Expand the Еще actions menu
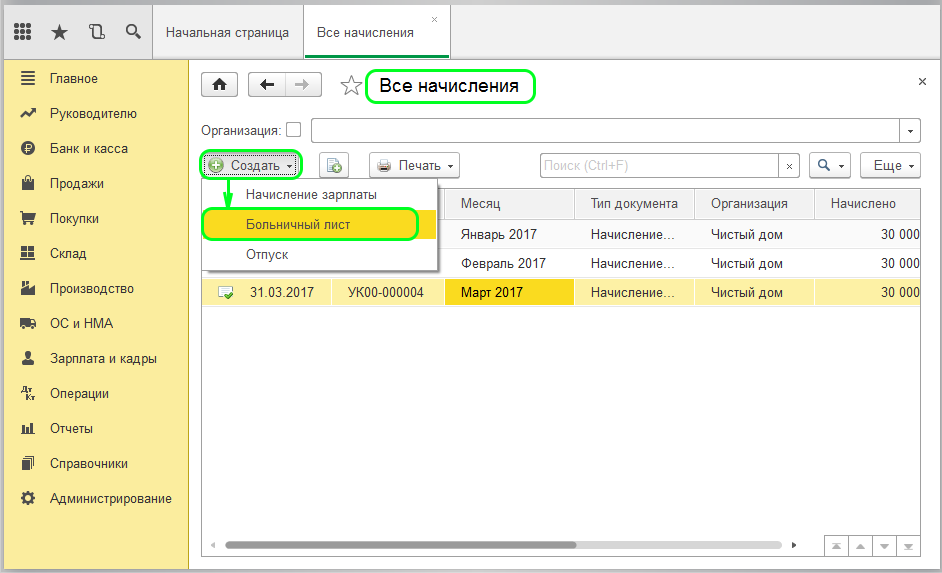942x573 pixels. pyautogui.click(x=889, y=166)
